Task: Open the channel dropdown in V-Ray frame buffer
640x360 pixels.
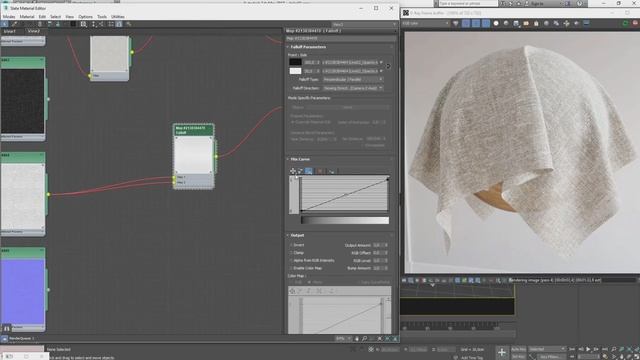Action: pyautogui.click(x=426, y=24)
